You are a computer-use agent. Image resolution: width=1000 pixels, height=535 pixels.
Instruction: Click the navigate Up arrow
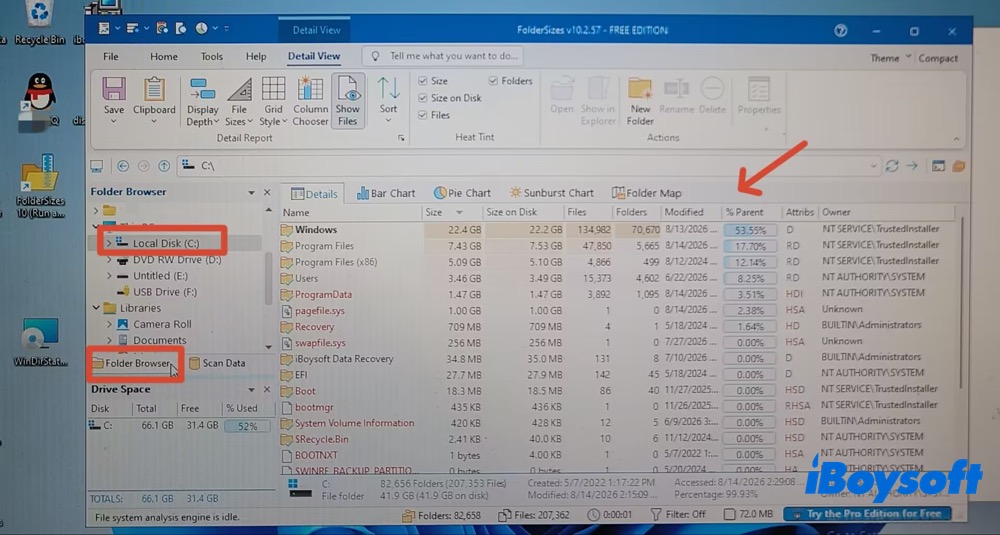[x=164, y=166]
